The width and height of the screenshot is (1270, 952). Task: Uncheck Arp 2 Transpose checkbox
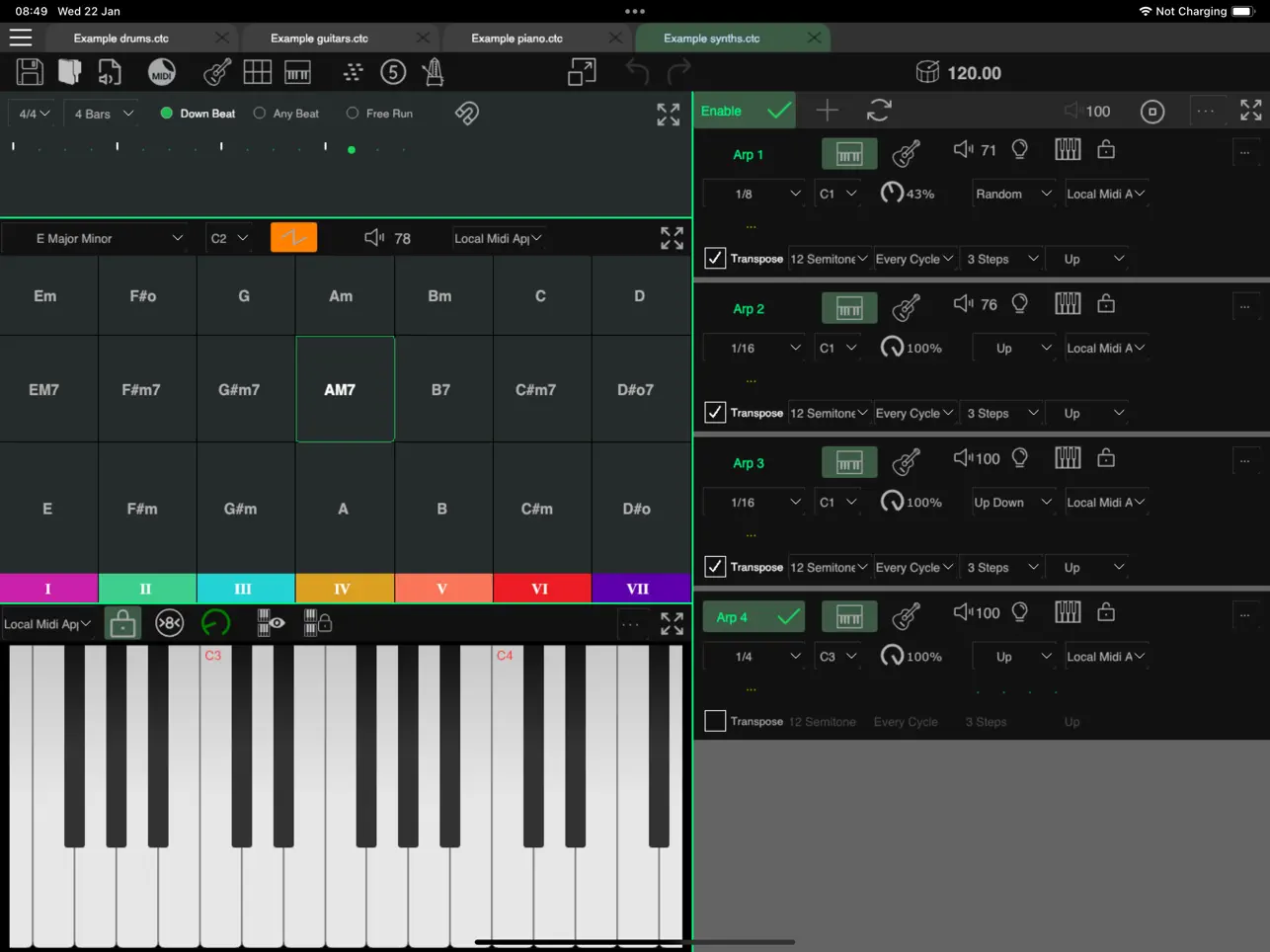(715, 412)
